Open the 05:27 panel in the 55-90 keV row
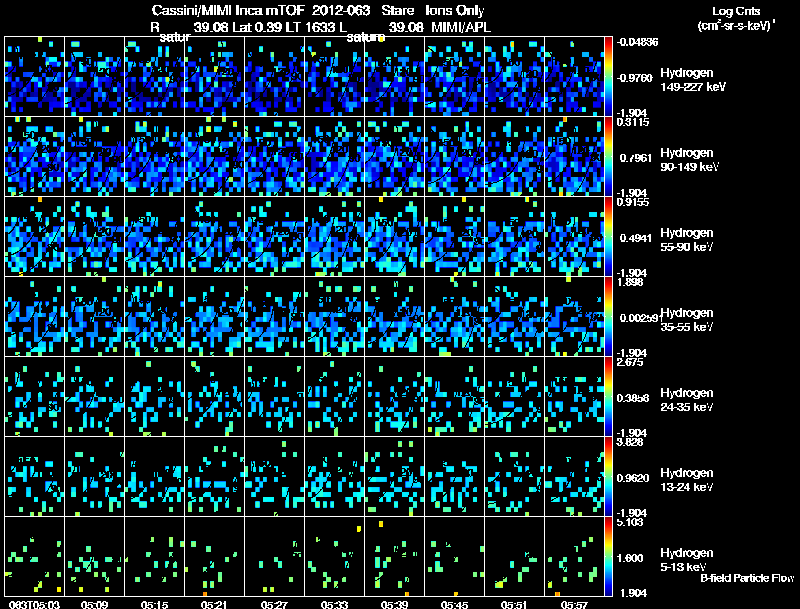Screen dimensions: 800x609 pyautogui.click(x=274, y=237)
